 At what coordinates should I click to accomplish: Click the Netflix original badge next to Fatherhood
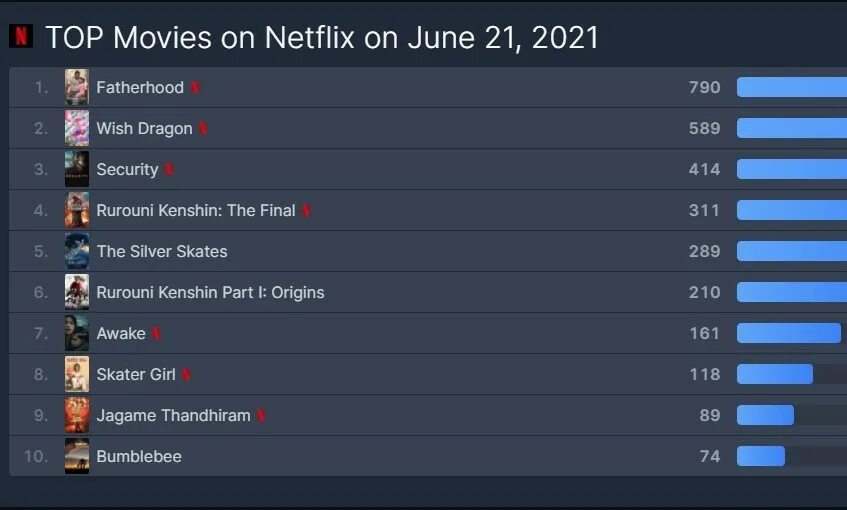click(196, 87)
